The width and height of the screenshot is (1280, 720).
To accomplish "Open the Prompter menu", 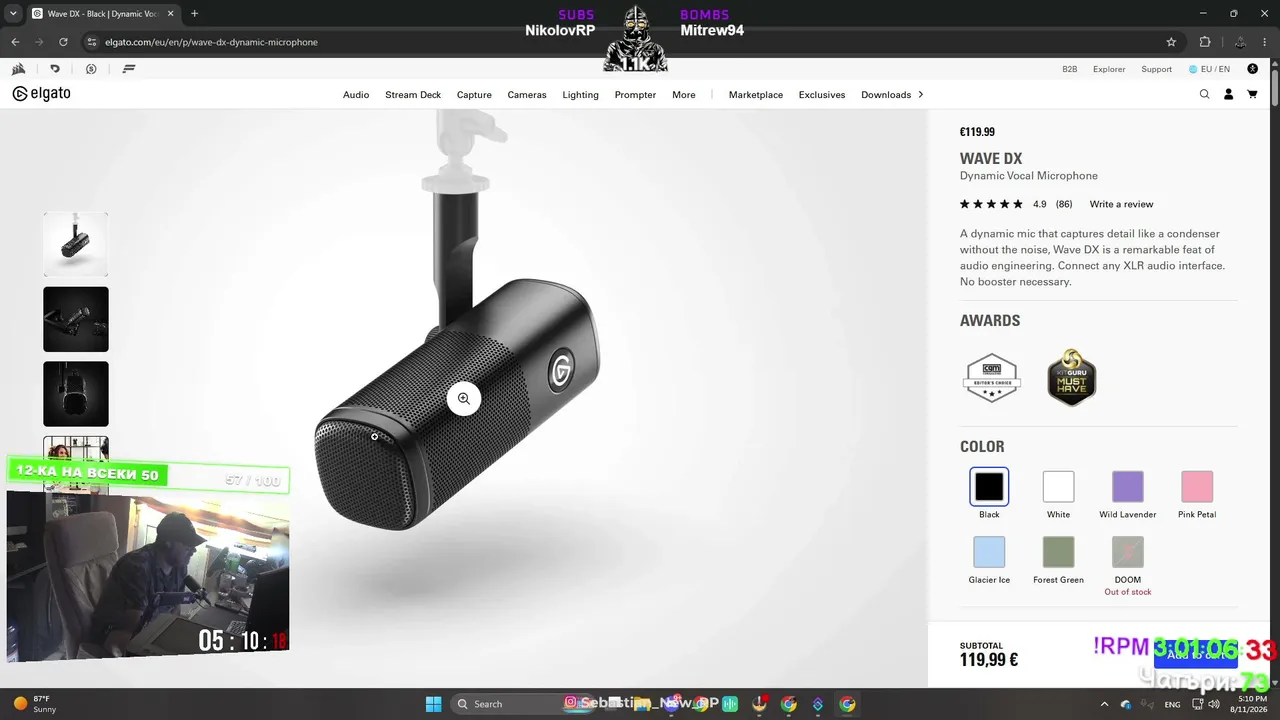I will tap(635, 95).
